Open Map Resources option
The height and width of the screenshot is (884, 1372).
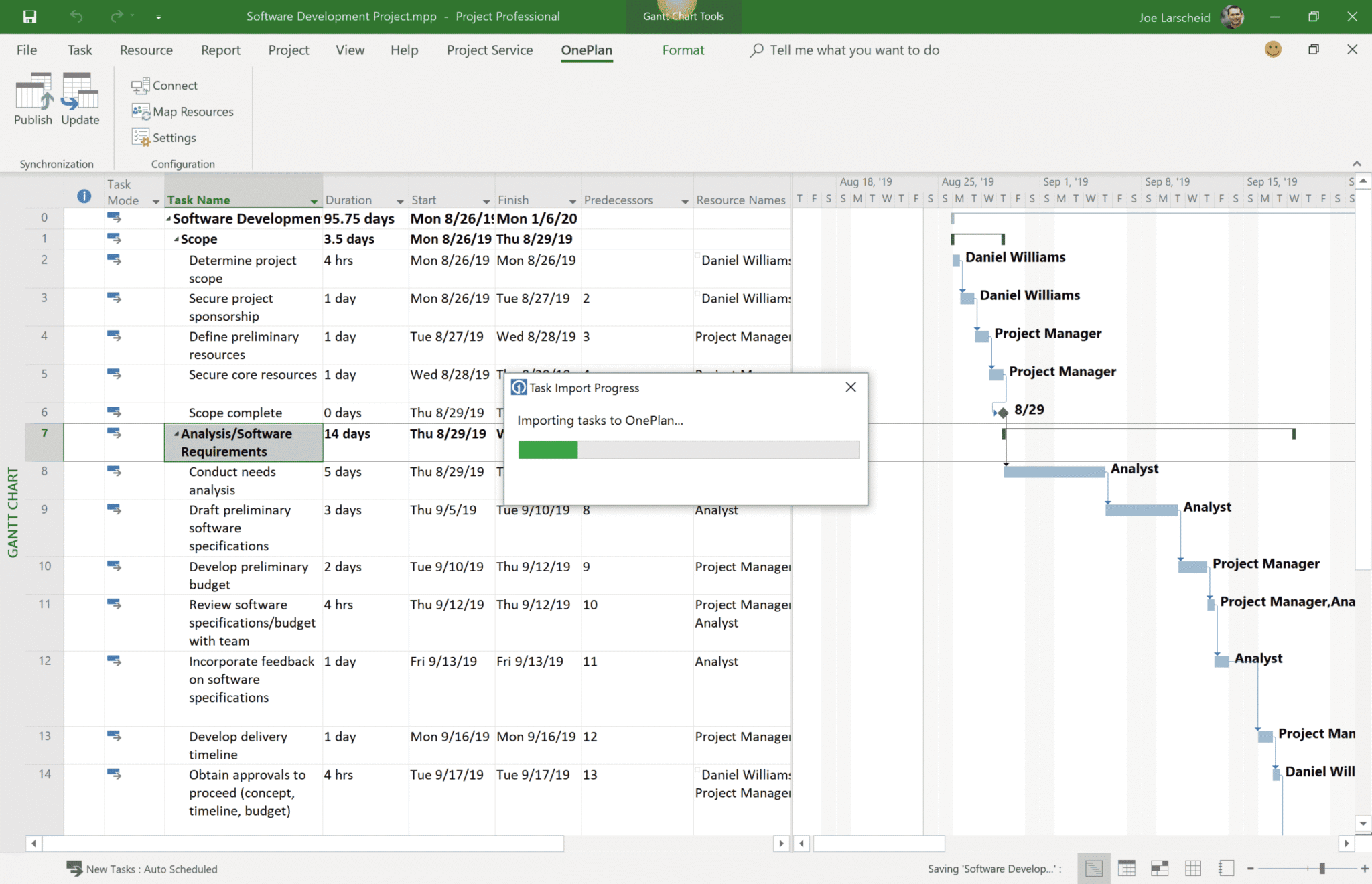[x=183, y=112]
